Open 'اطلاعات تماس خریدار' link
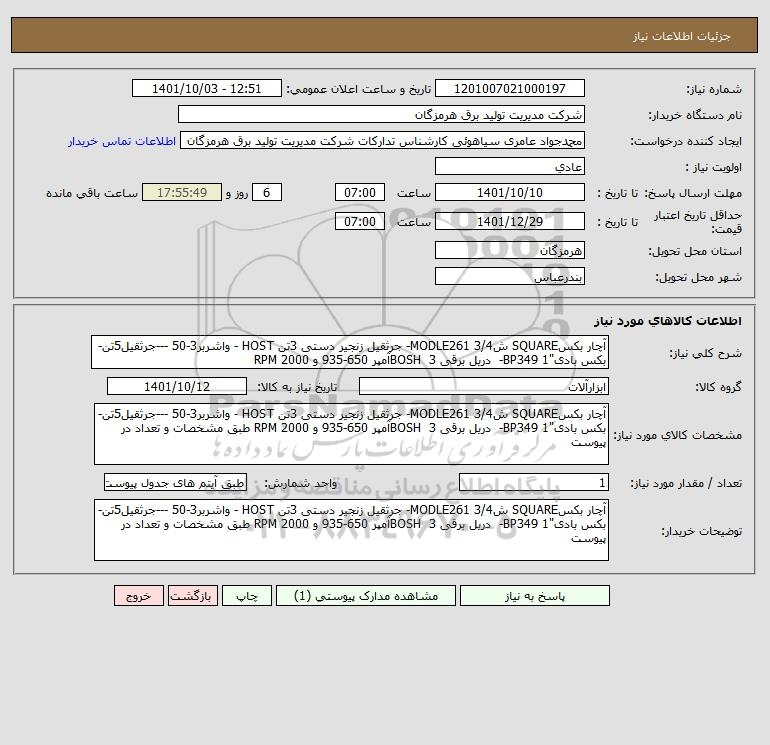This screenshot has height=745, width=770. [122, 141]
